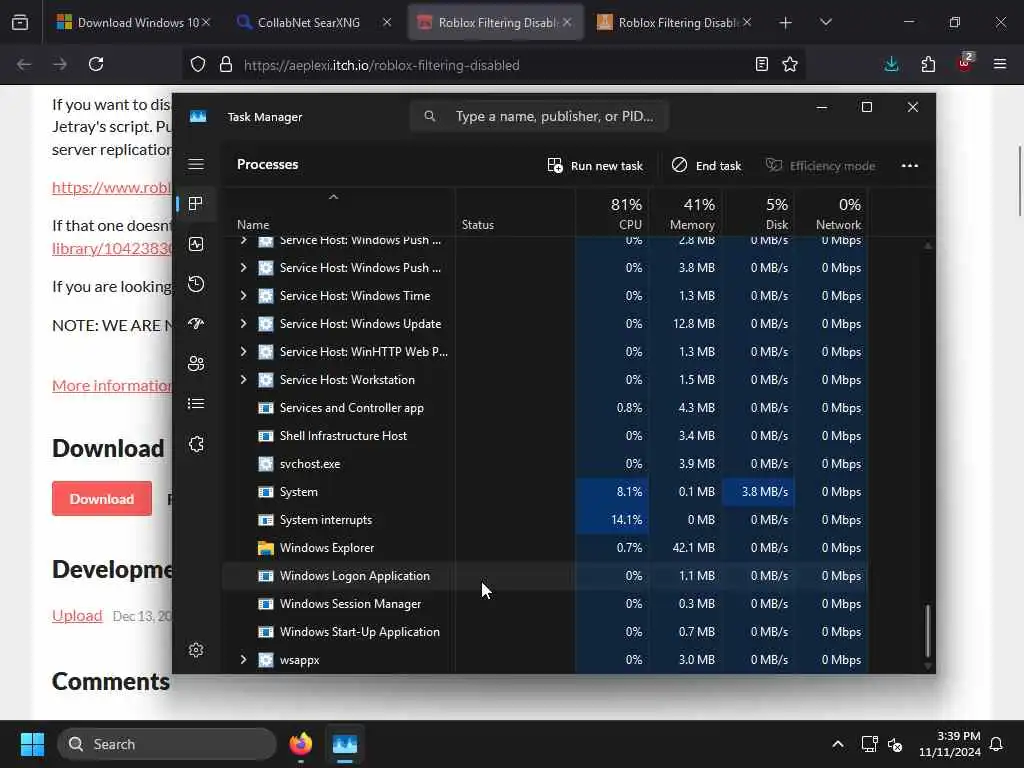
Task: Sort processes by Memory column
Action: (x=686, y=213)
